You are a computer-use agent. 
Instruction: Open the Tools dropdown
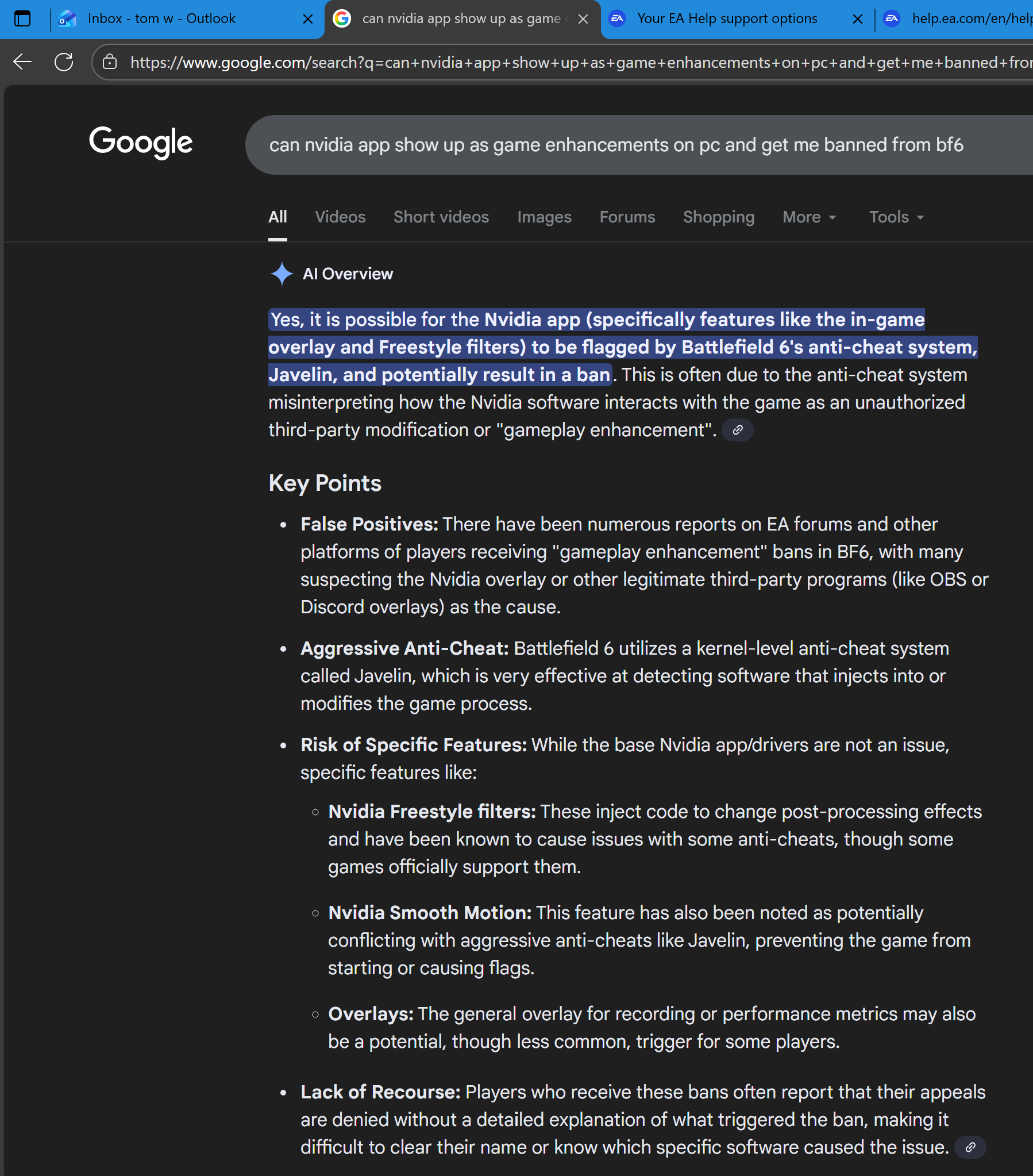[x=896, y=217]
